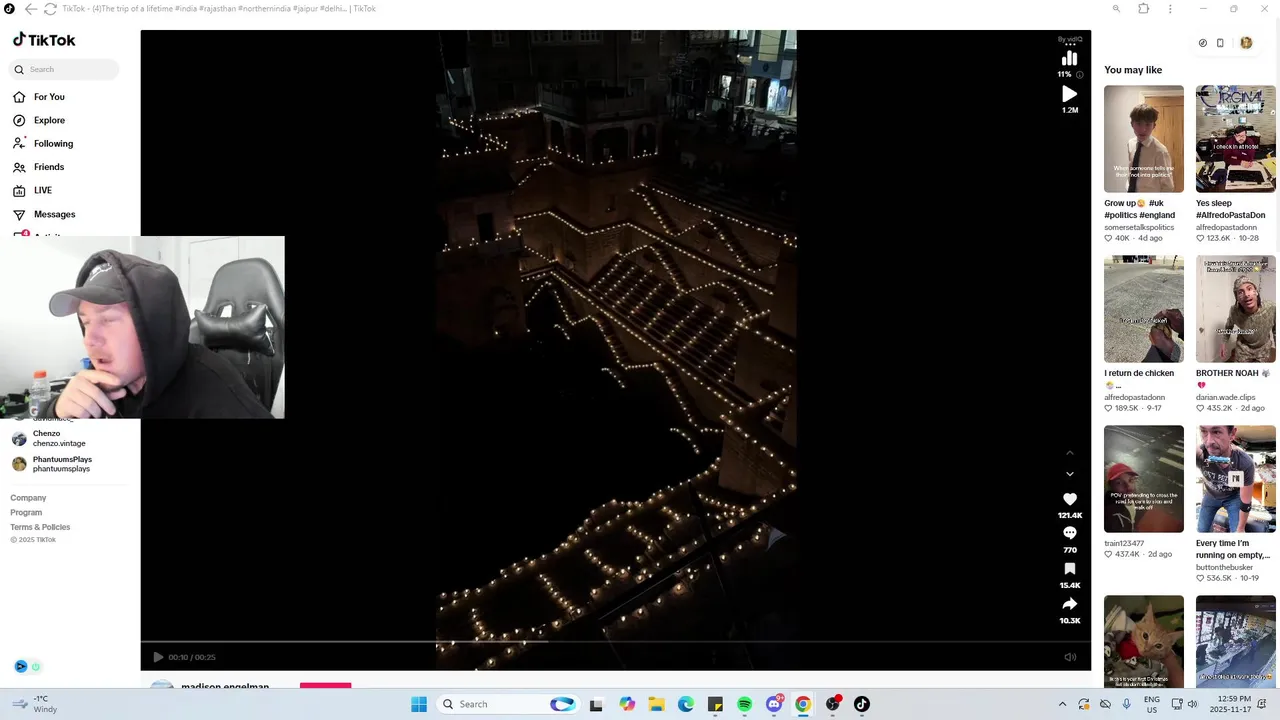
Task: Open the browser extensions puzzle icon
Action: 1144,9
